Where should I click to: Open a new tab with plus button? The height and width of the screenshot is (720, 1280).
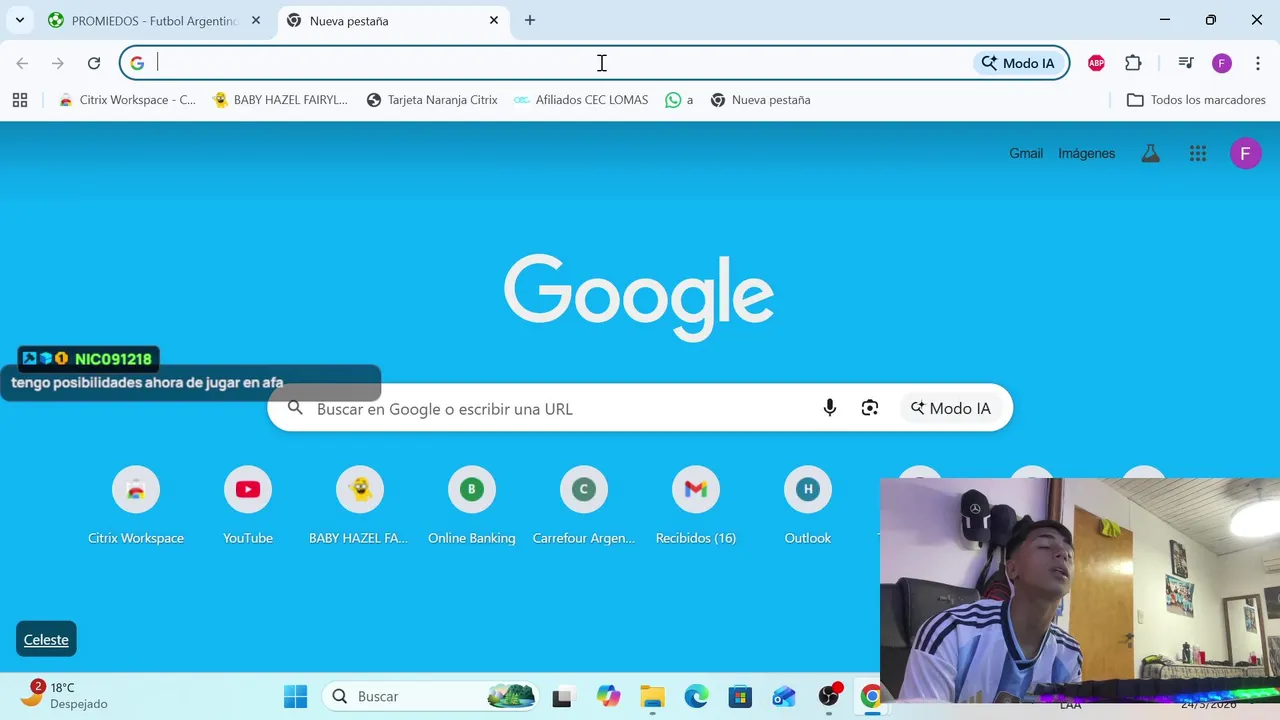(530, 20)
